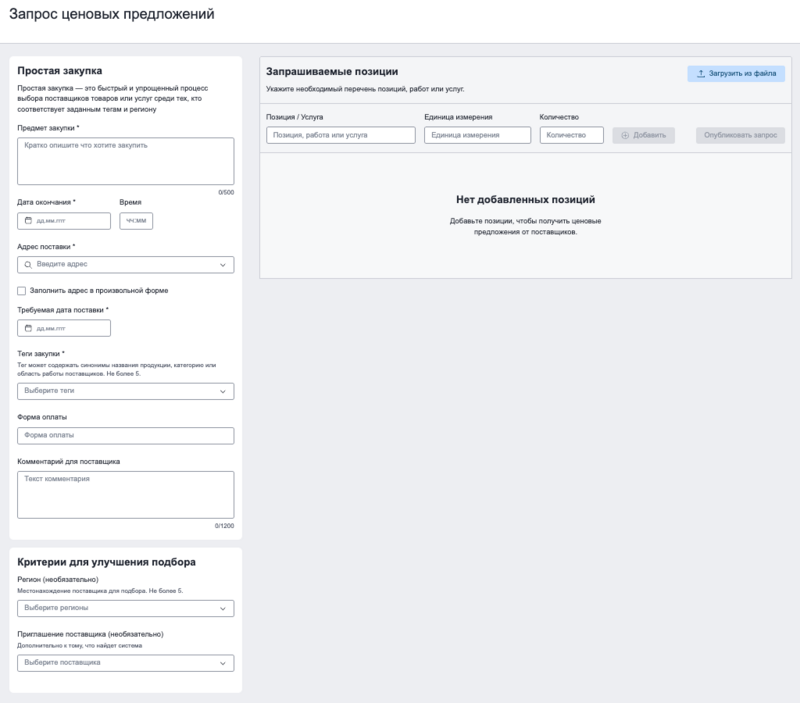Screen dimensions: 800x703
Task: Click the 'Время' time input field
Action: pyautogui.click(x=136, y=221)
